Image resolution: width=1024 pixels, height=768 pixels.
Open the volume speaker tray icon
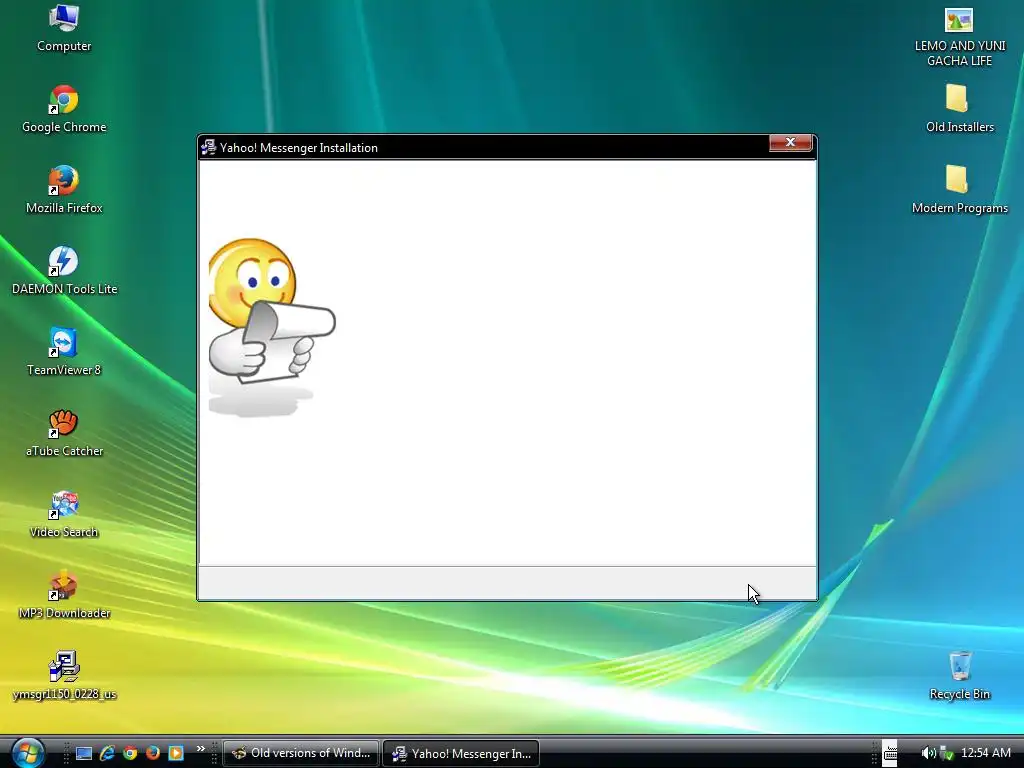928,753
